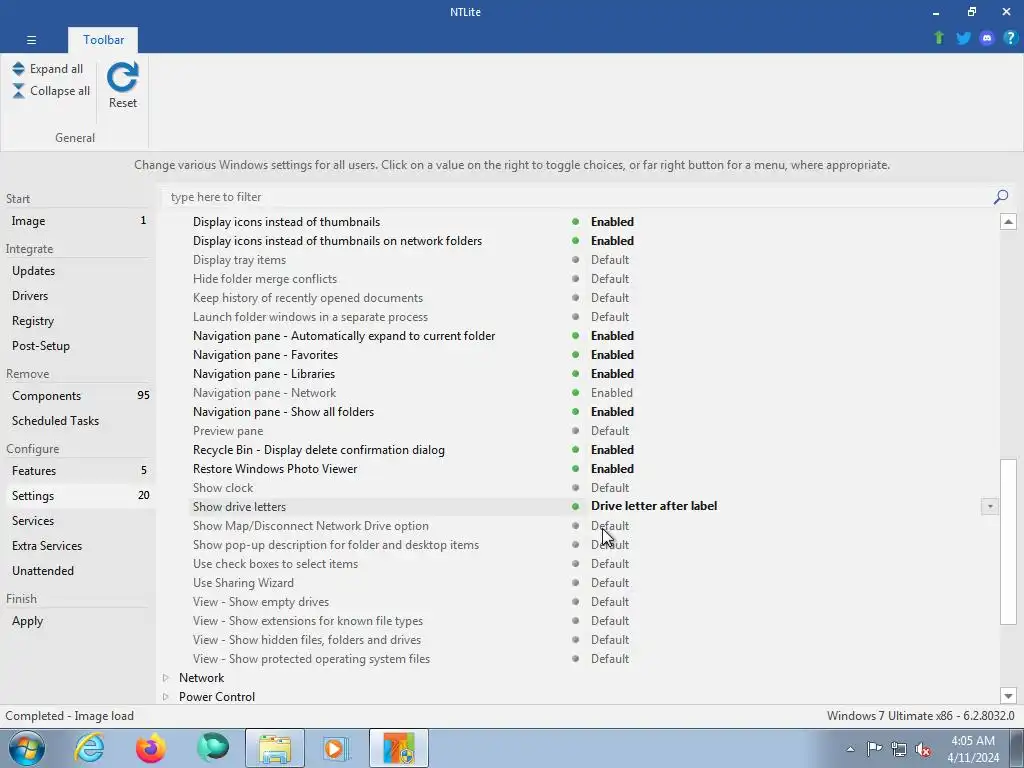Image resolution: width=1024 pixels, height=768 pixels.
Task: Click the Expand all icon
Action: 18,69
